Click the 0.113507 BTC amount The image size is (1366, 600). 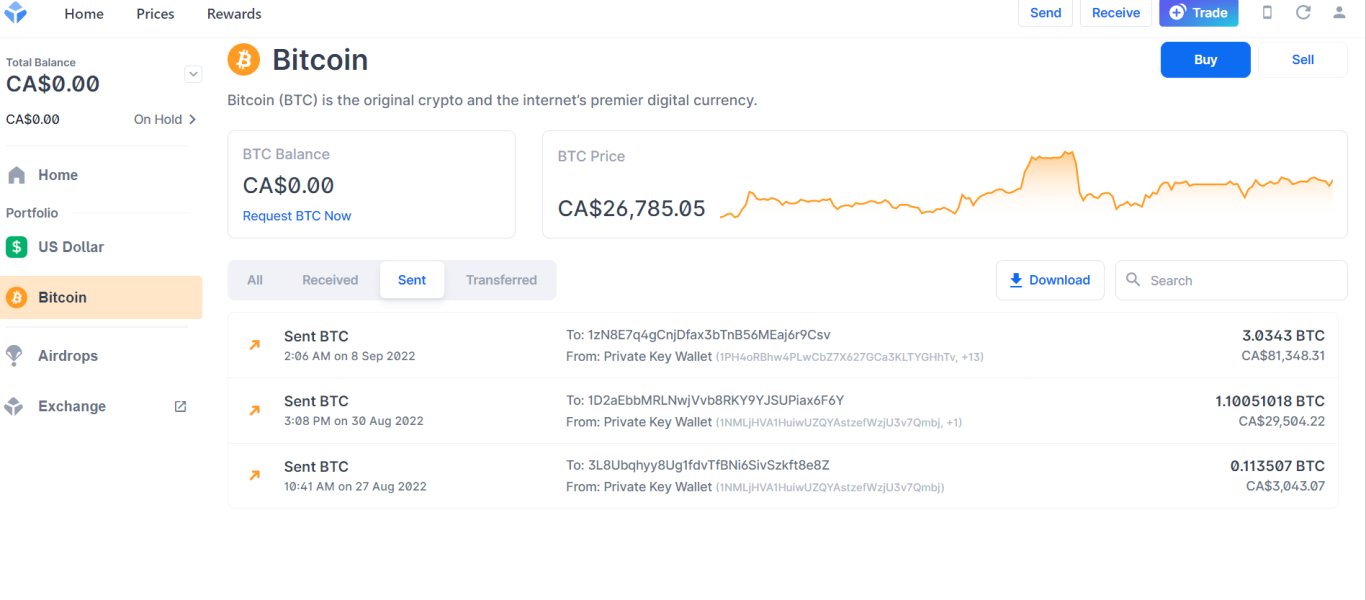pos(1277,466)
